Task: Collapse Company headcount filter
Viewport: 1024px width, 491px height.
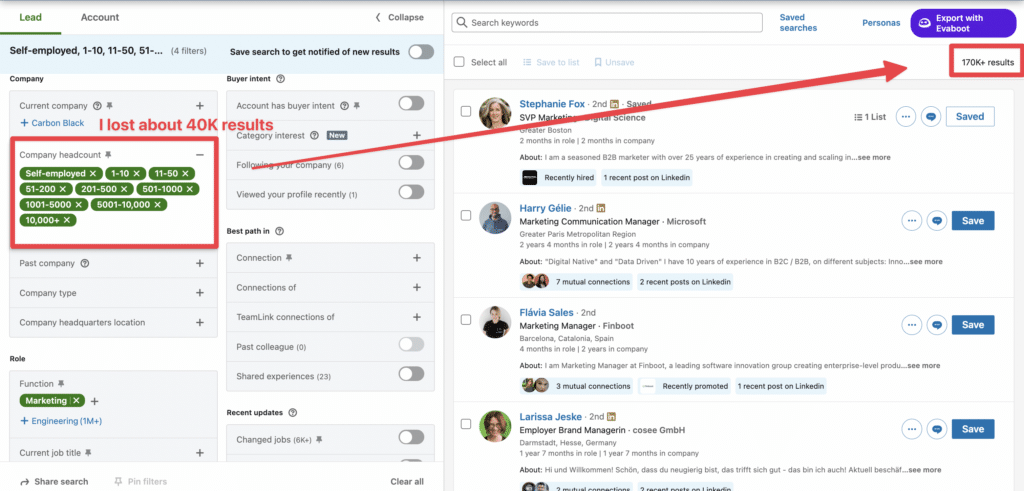Action: click(x=200, y=155)
